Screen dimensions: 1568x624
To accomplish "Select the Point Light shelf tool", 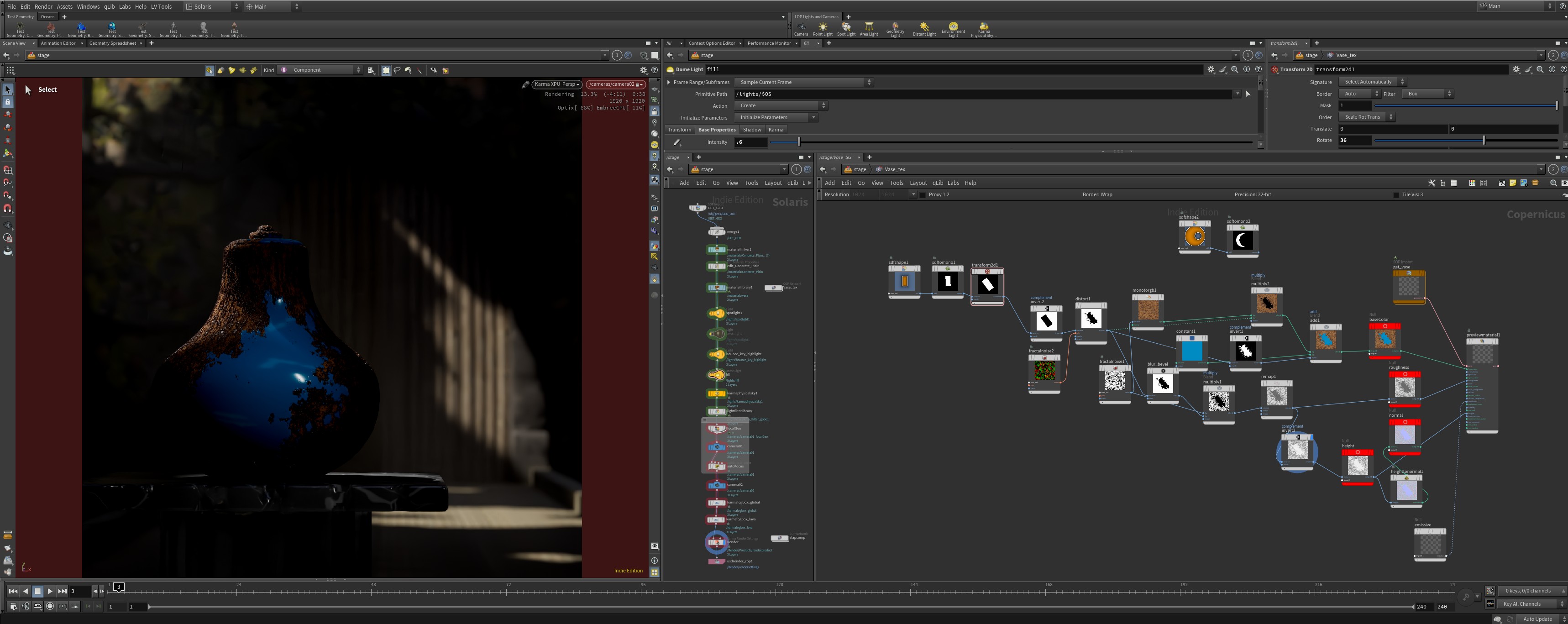I will pos(823,29).
